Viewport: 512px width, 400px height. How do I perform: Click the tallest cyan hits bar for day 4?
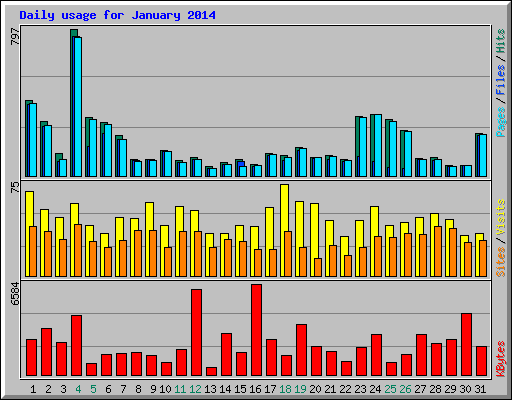pos(78,107)
